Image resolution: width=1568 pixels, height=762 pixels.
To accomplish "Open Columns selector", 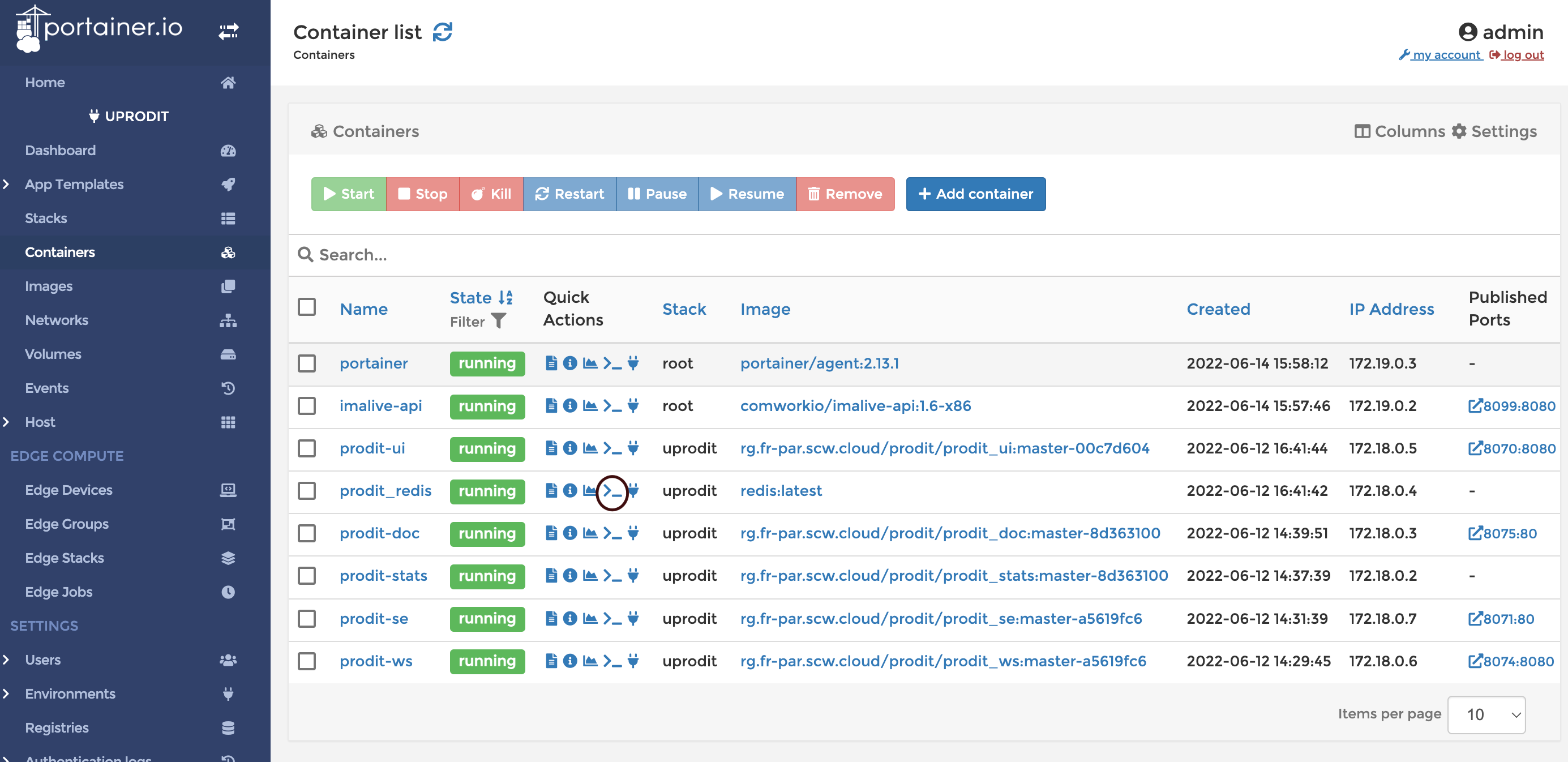I will 1399,131.
